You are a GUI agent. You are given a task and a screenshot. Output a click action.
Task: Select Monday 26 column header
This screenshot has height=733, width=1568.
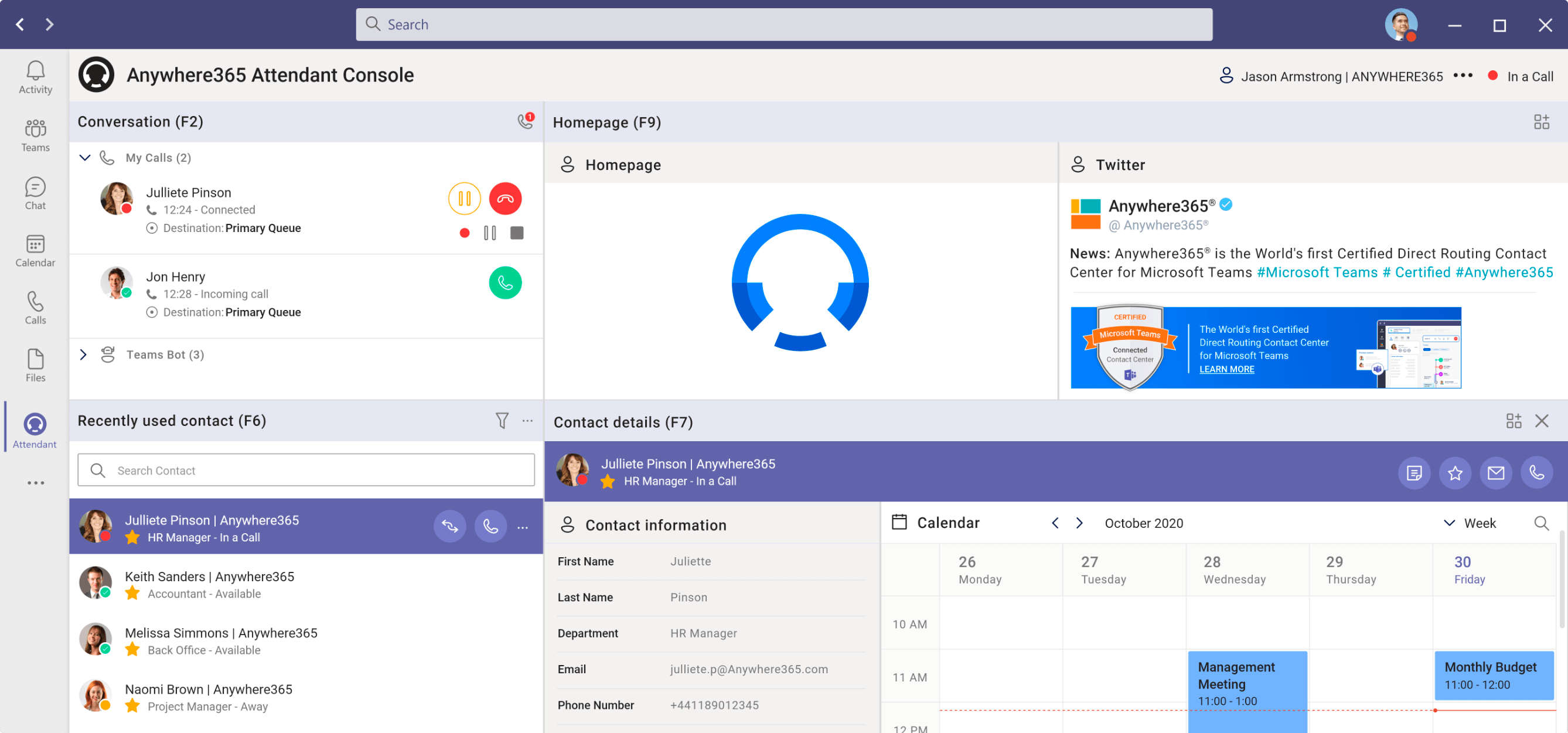1001,570
